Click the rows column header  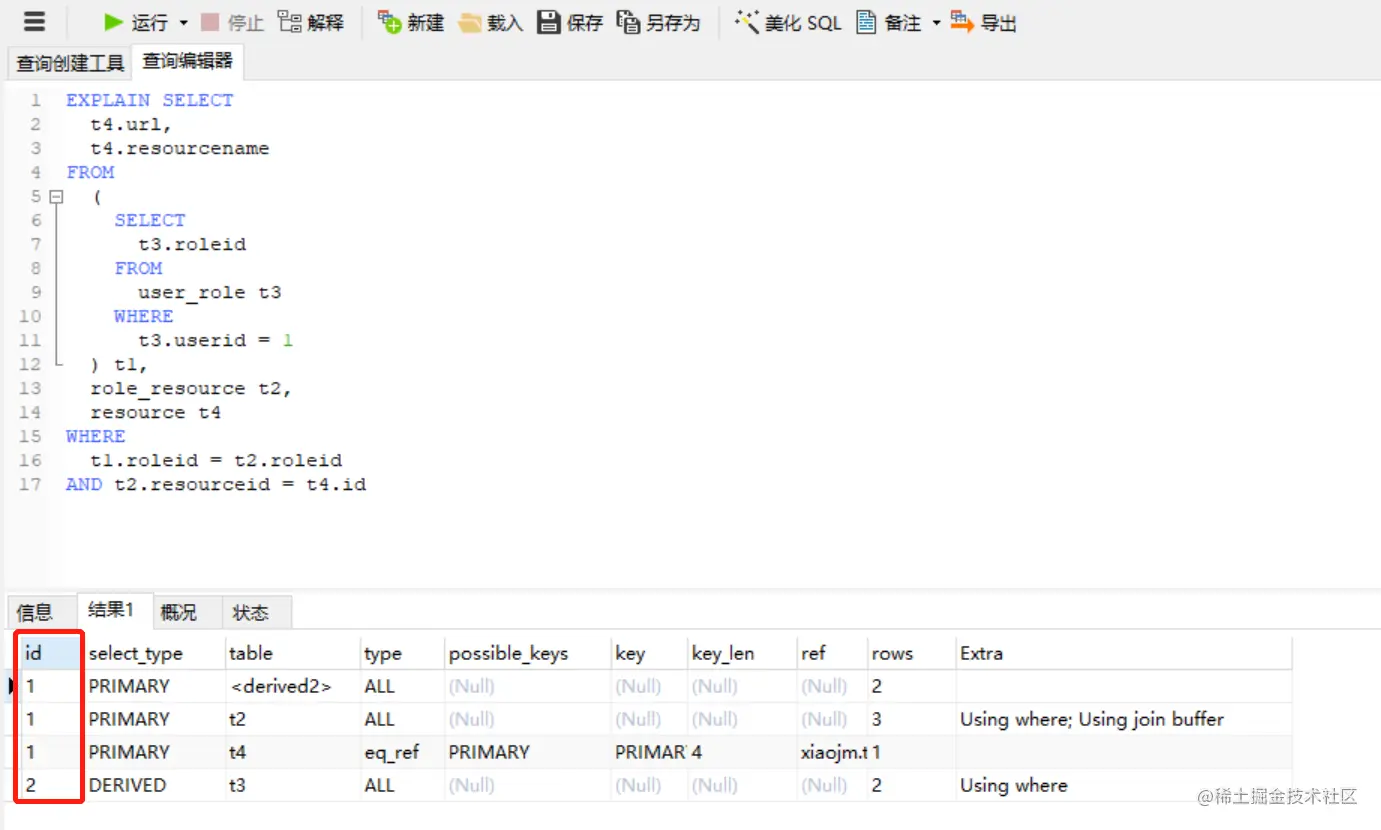tap(911, 653)
